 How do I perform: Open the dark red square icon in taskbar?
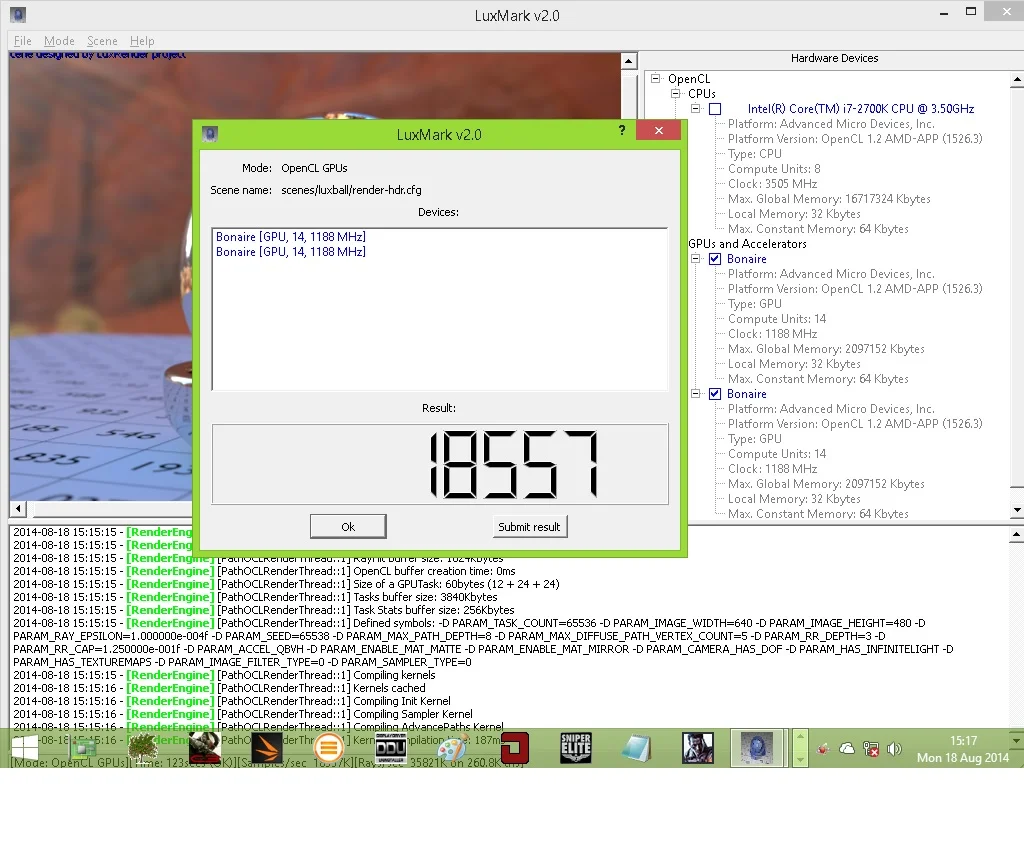[x=514, y=748]
